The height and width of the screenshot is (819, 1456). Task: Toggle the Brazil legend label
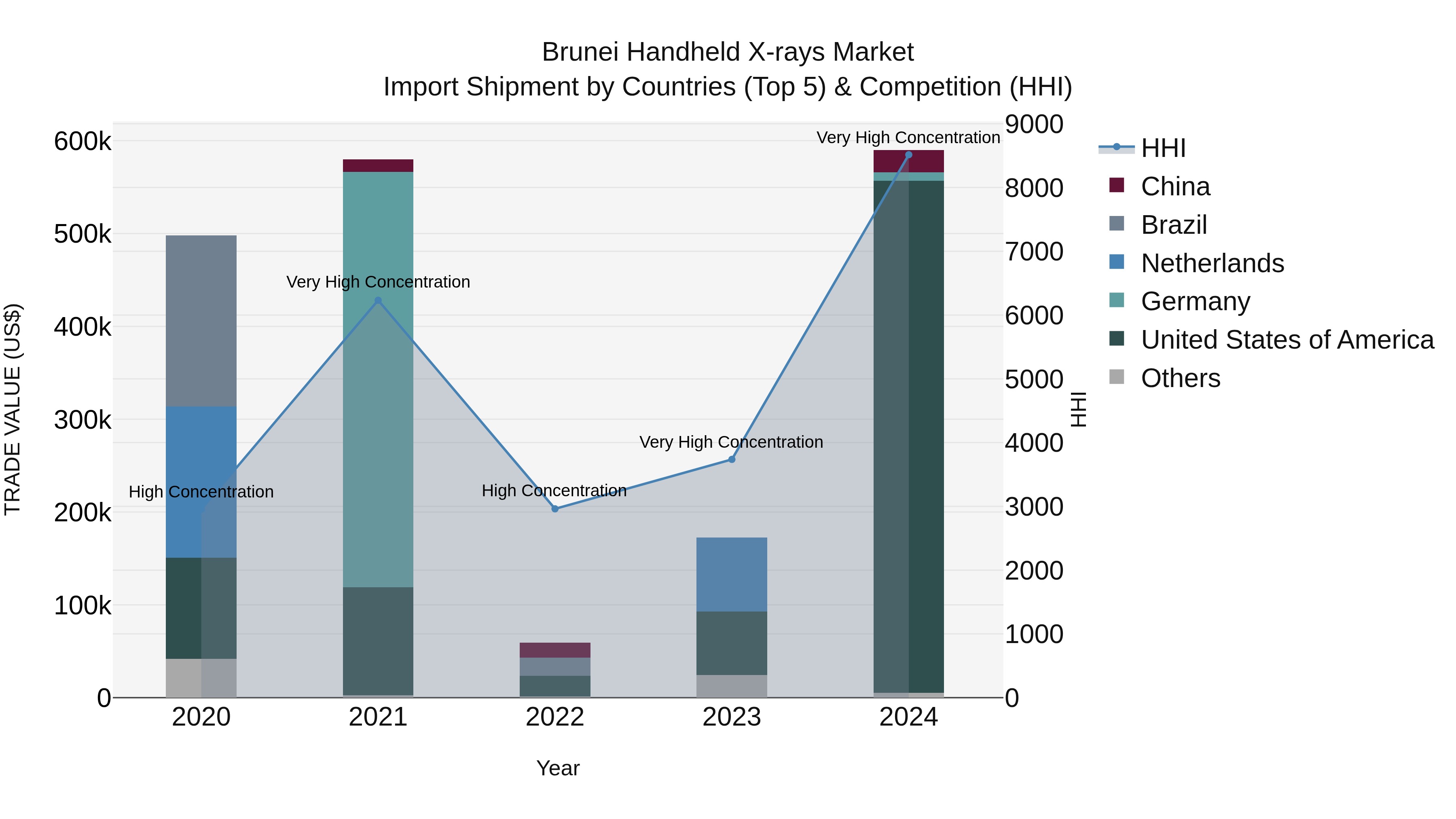(1174, 225)
